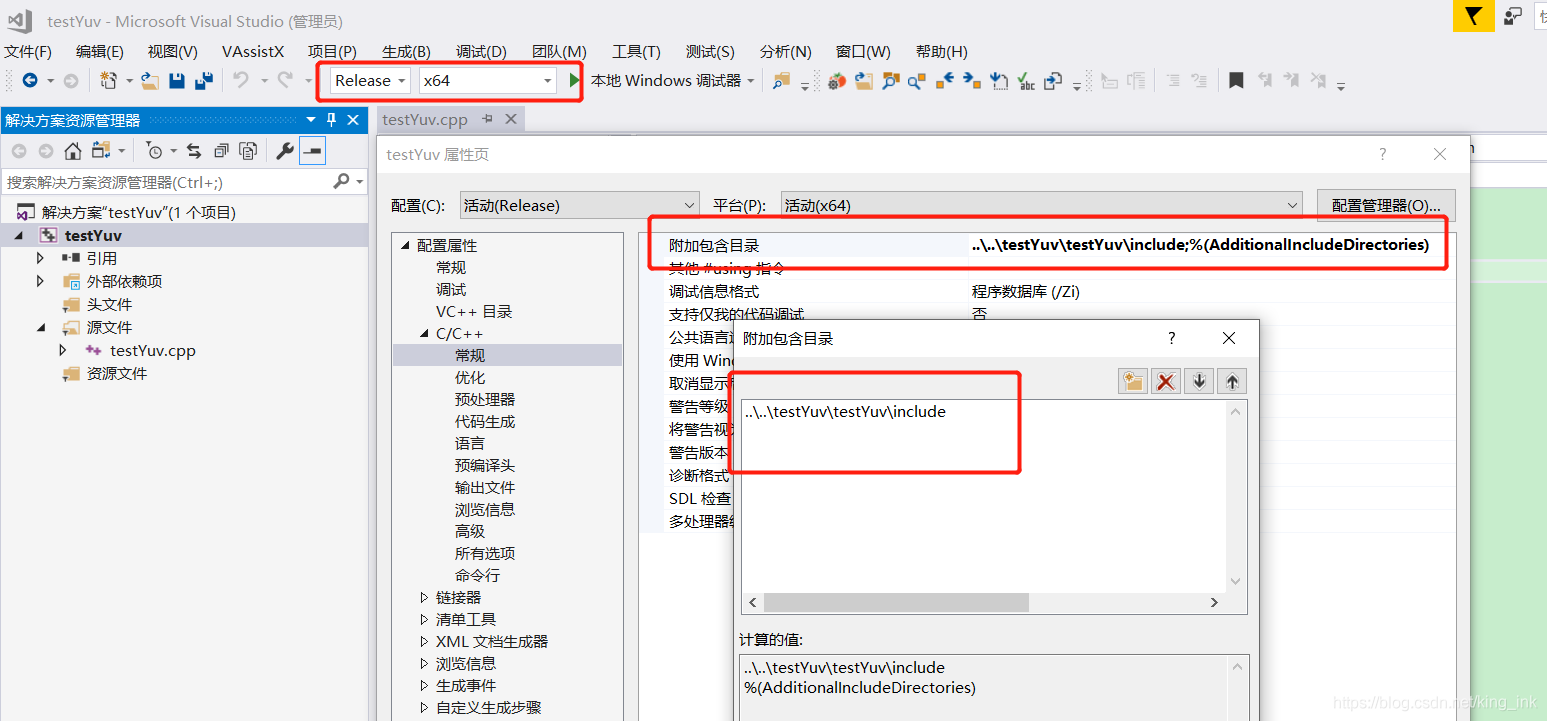Click the open file folder icon
The width and height of the screenshot is (1547, 721).
pos(150,81)
